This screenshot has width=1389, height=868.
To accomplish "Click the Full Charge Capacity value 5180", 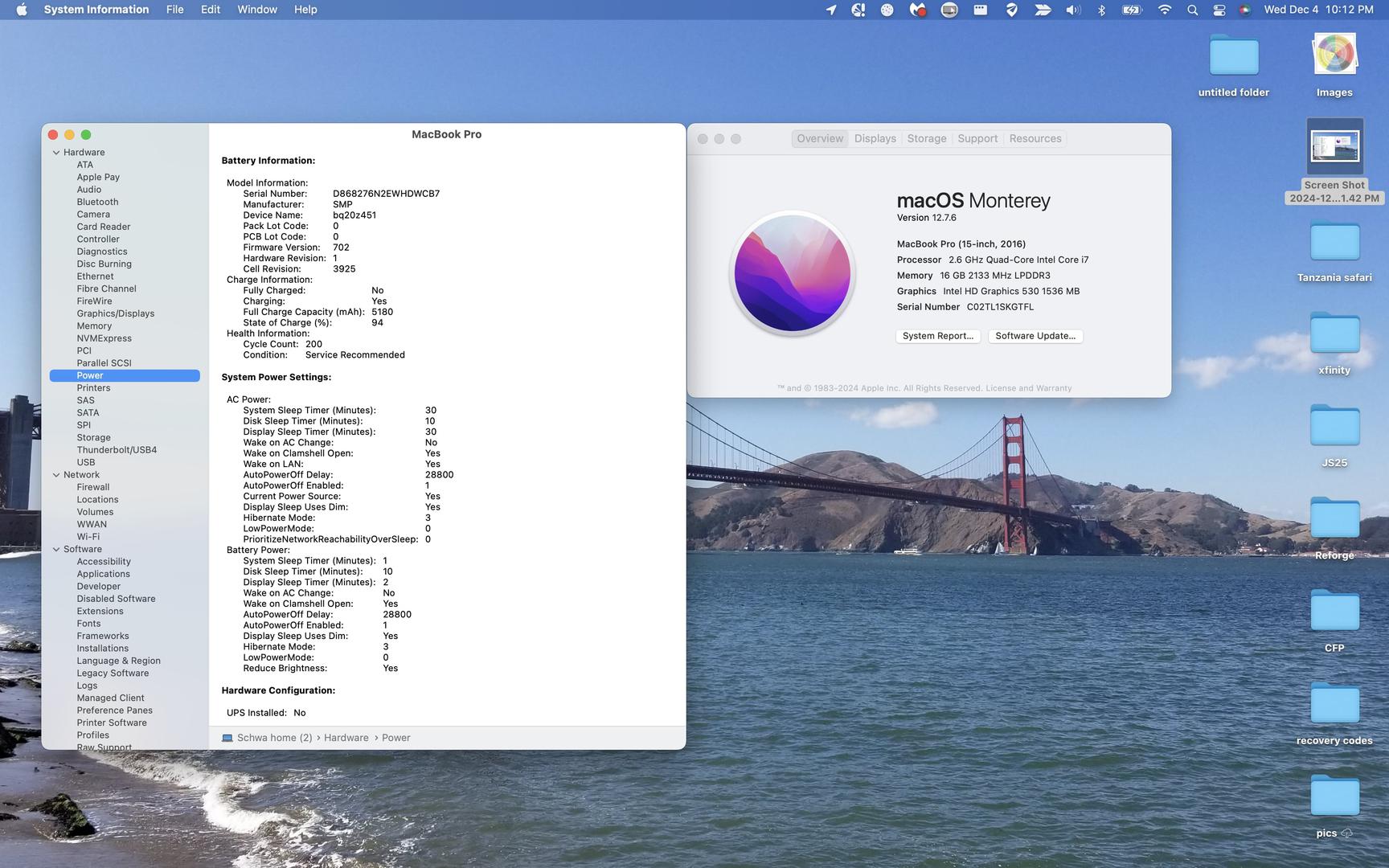I will pyautogui.click(x=383, y=312).
